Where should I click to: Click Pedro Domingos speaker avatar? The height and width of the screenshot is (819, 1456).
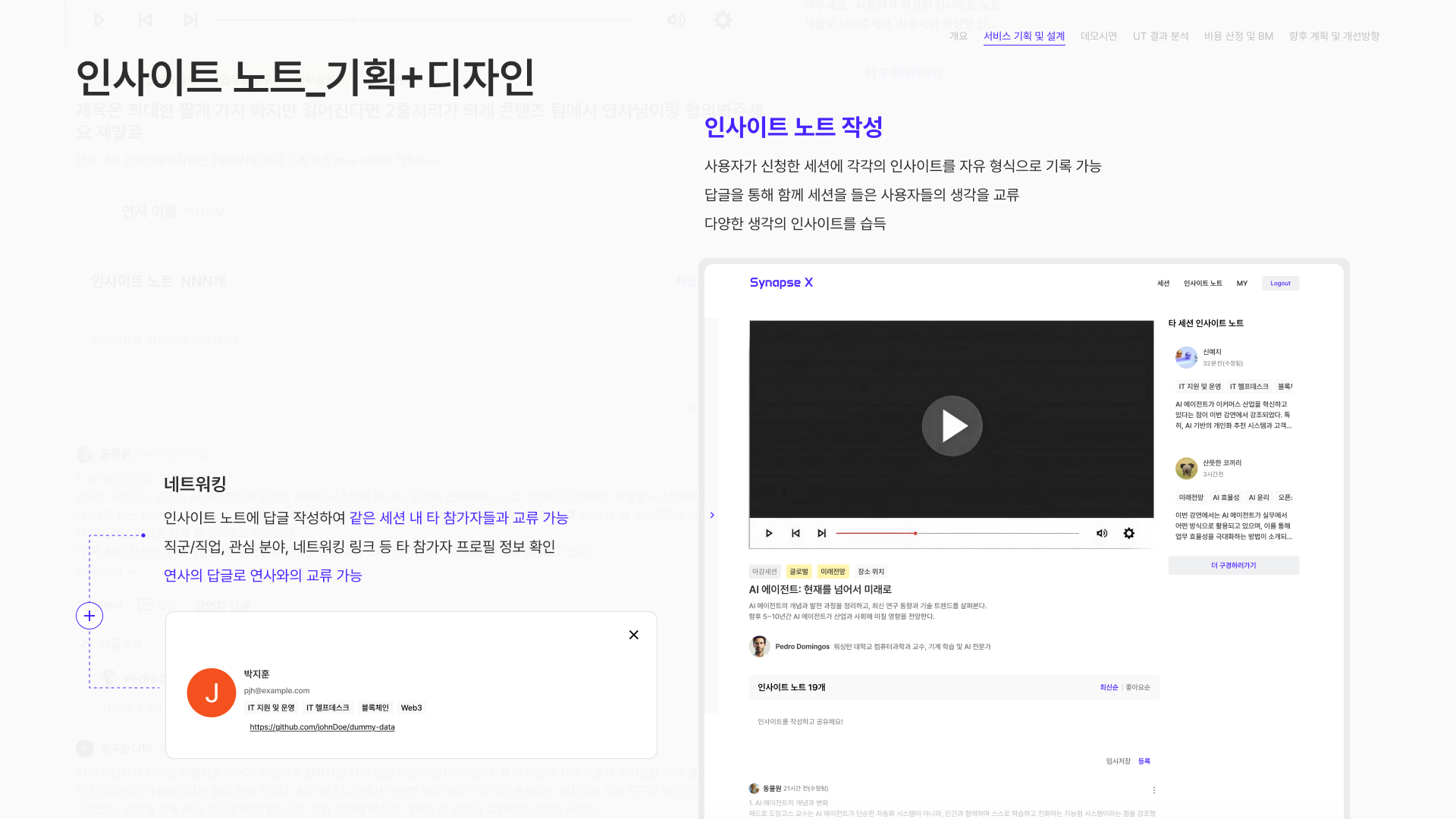[759, 646]
